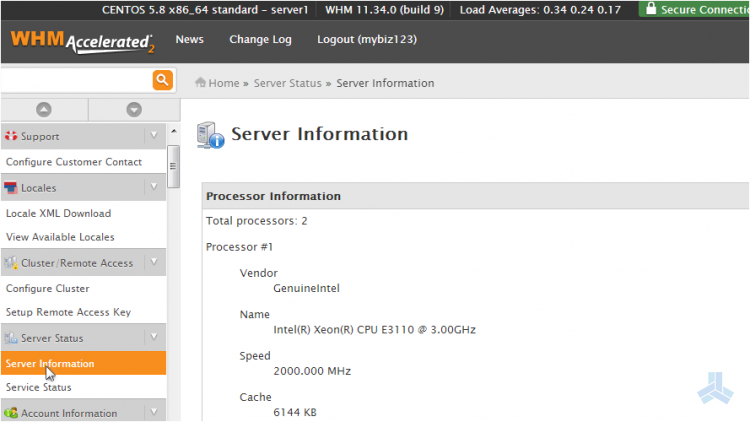Open Locale XML Download
This screenshot has height=422, width=750.
click(x=58, y=213)
